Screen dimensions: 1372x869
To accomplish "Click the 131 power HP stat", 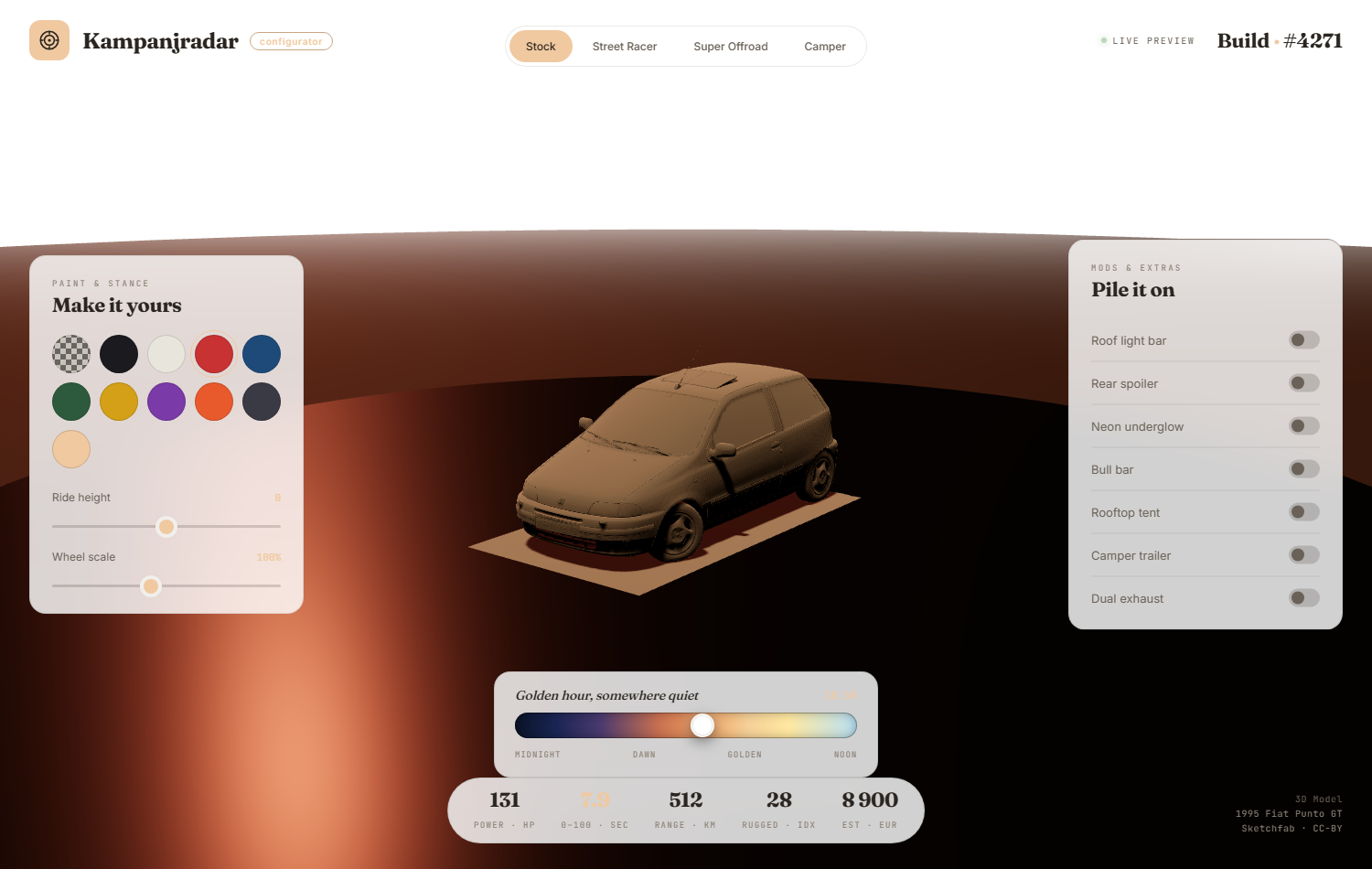I will click(504, 810).
